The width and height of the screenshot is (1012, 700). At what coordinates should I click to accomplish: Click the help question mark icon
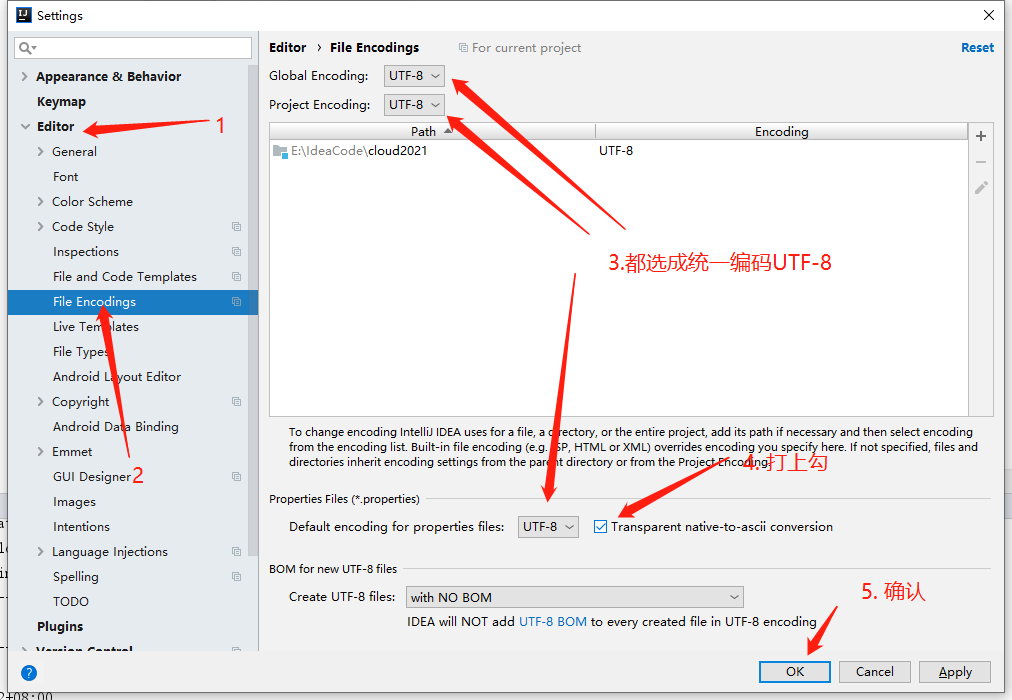coord(29,673)
